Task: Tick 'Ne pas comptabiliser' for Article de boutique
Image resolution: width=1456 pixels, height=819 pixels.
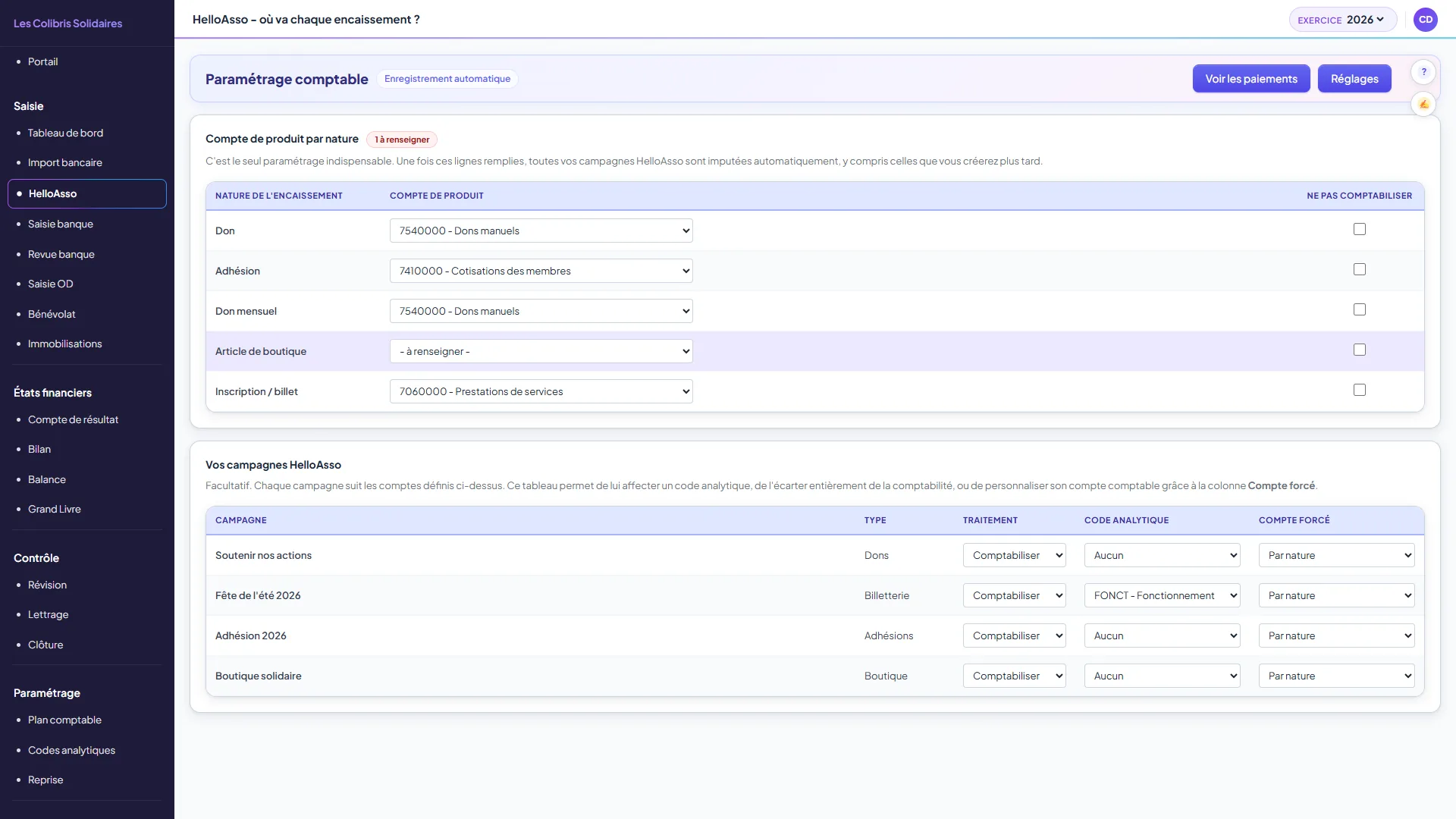Action: point(1360,350)
